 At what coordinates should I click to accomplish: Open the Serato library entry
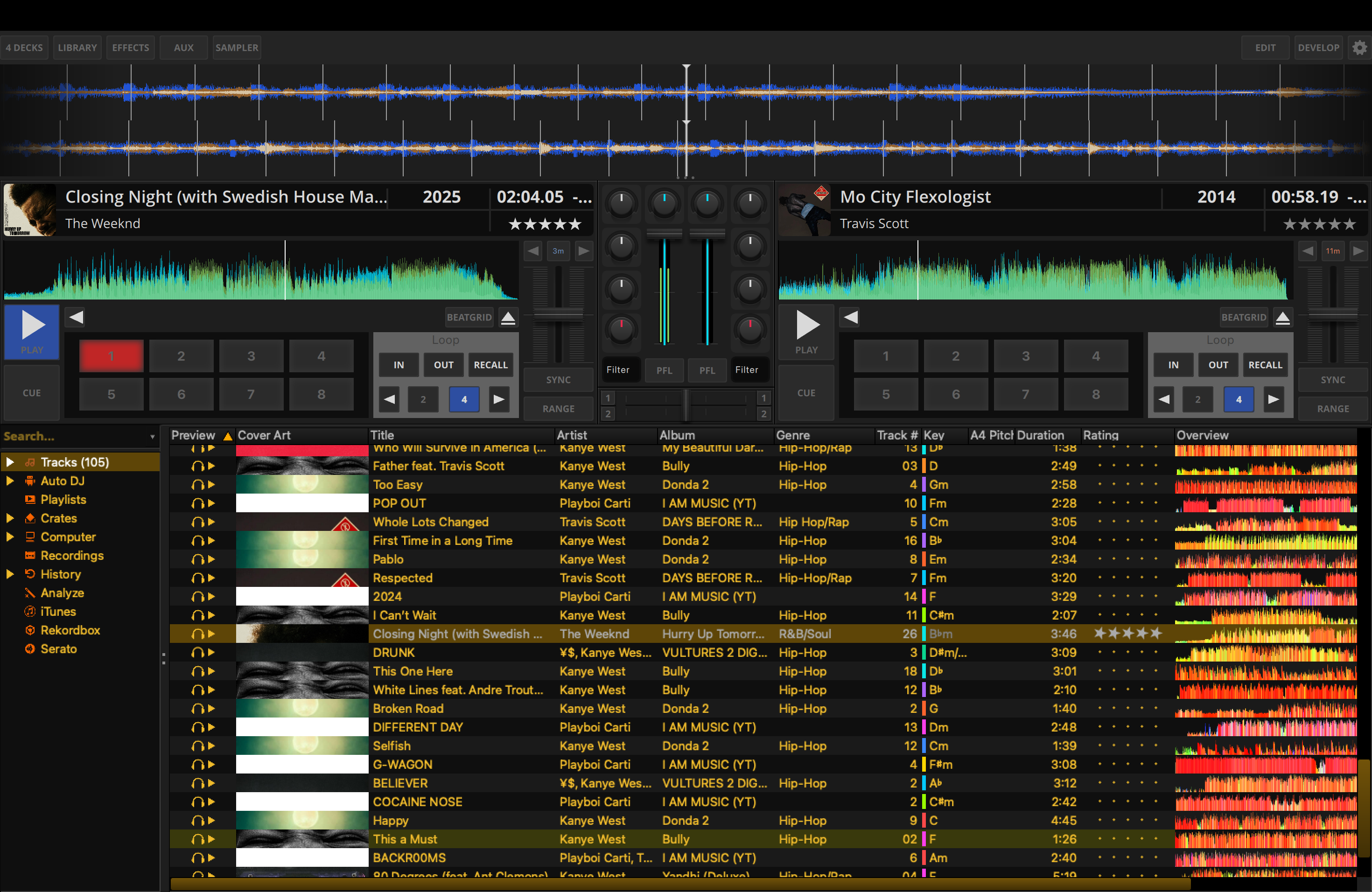point(58,649)
